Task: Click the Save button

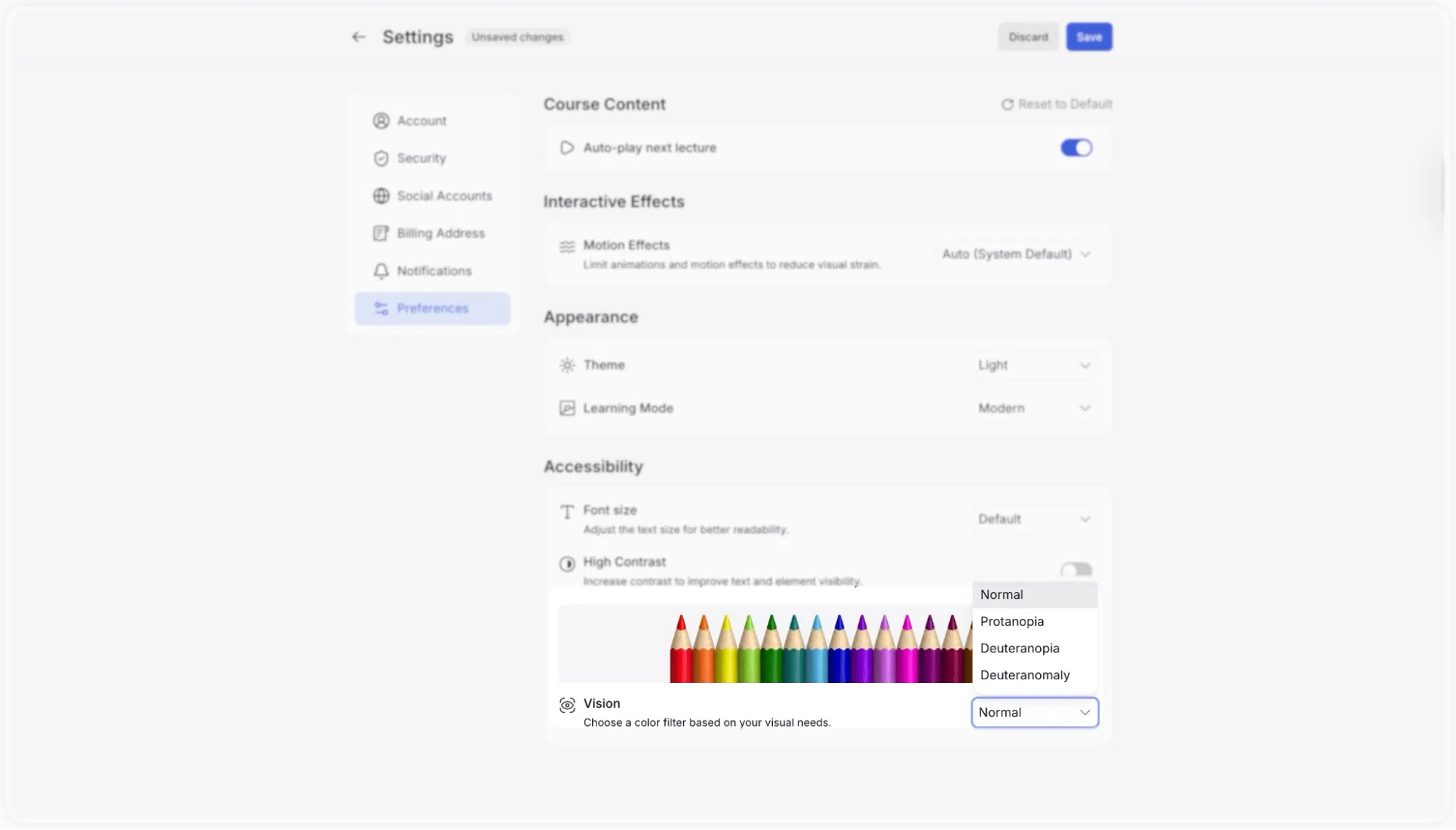Action: coord(1089,37)
